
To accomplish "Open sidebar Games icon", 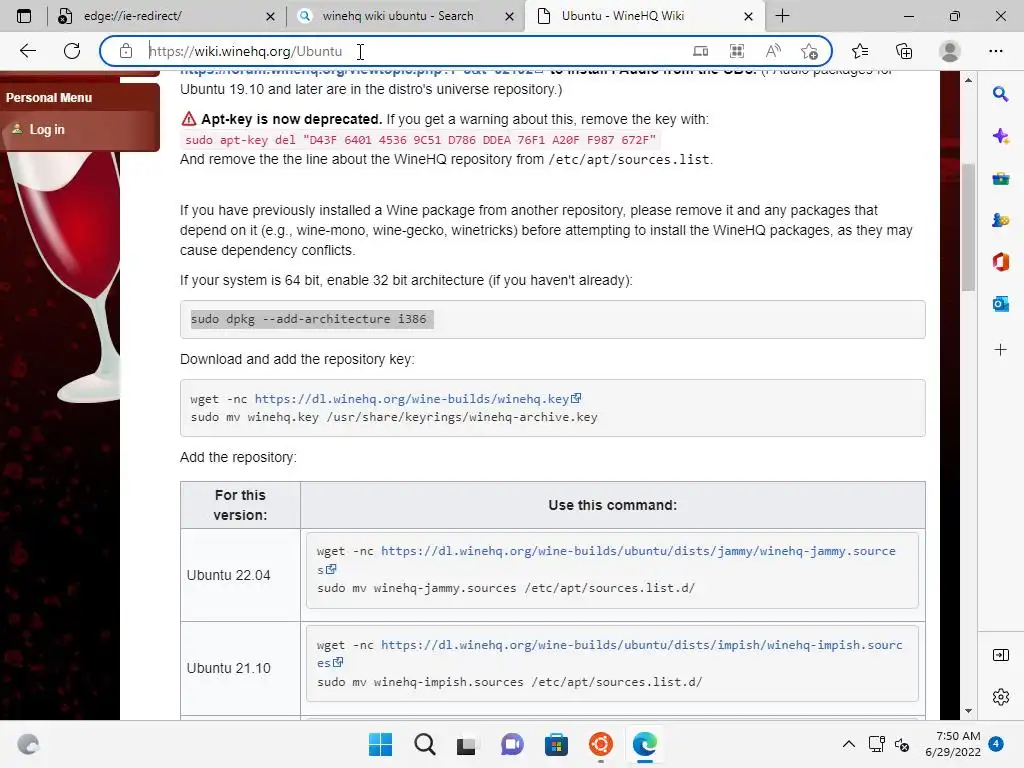I will [x=1000, y=220].
